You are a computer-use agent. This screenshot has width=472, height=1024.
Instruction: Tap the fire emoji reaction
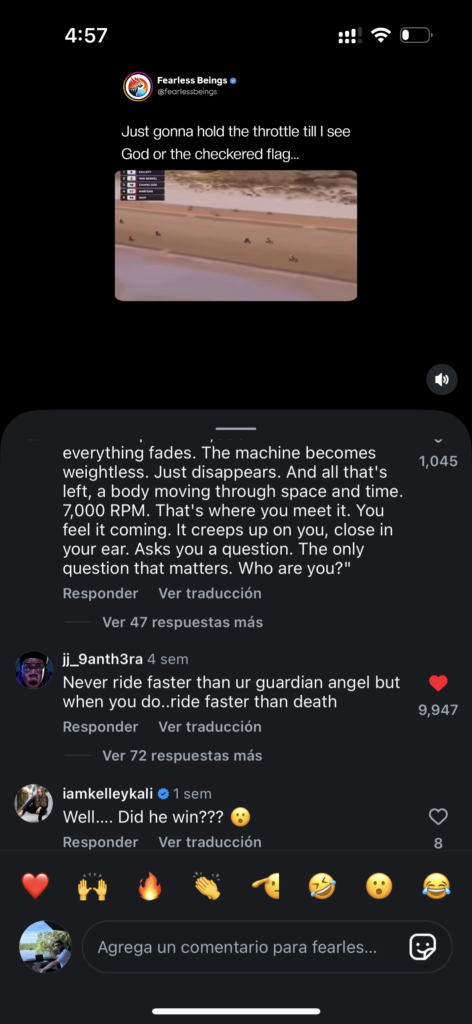[149, 886]
